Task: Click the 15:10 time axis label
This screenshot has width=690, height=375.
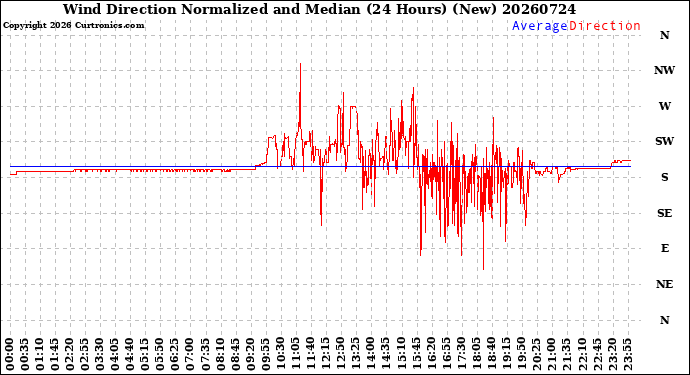Action: pos(401,354)
